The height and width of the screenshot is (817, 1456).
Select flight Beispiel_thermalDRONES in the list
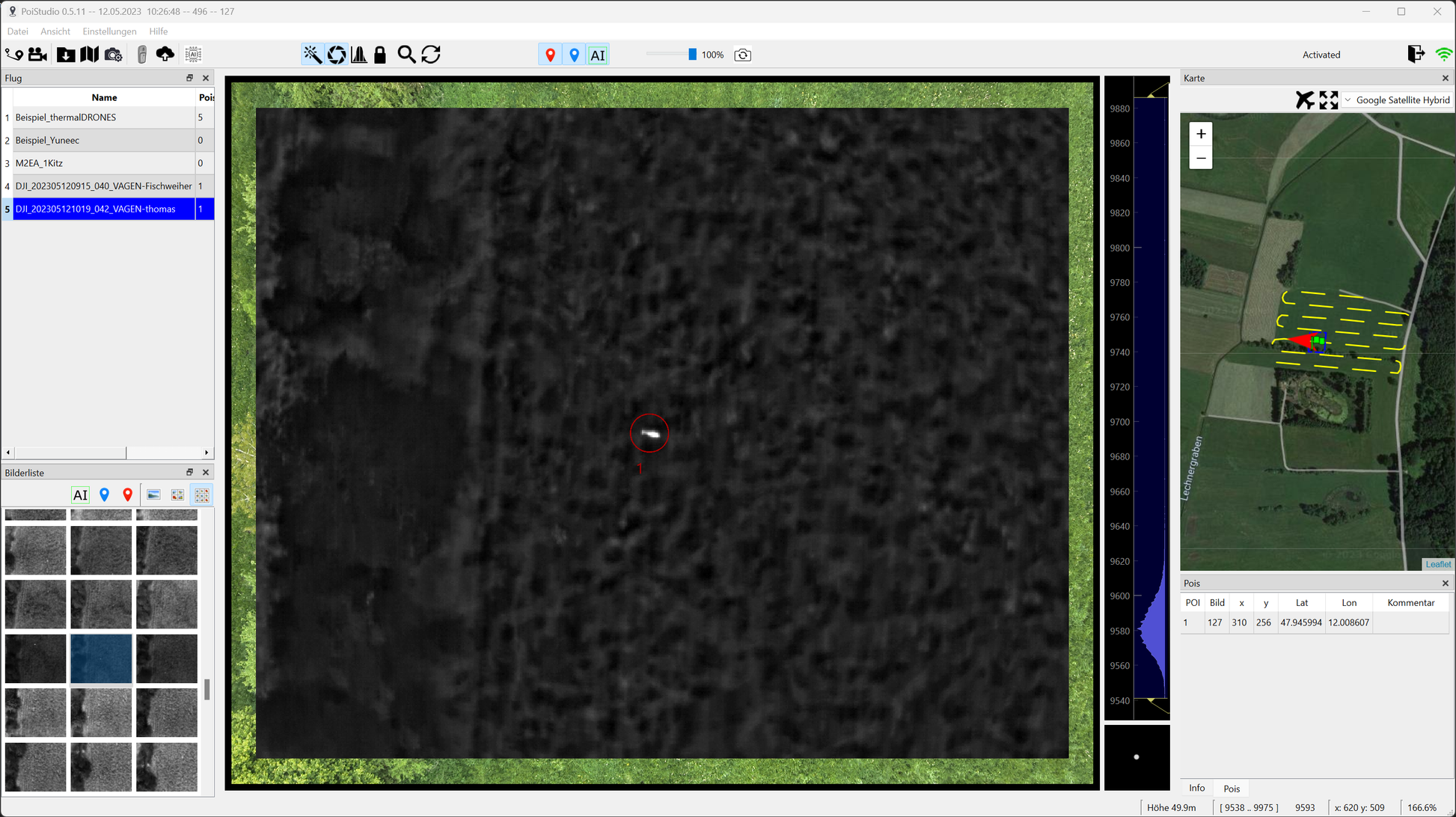[66, 117]
